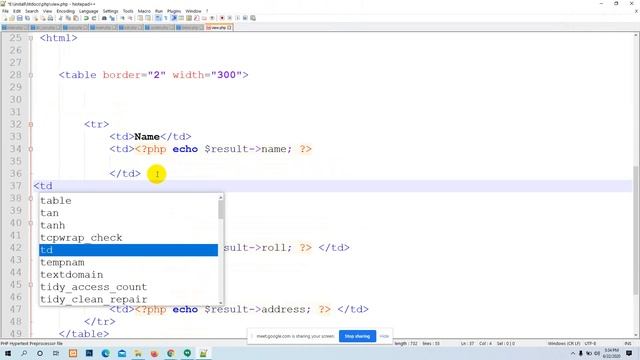Screen dimensions: 640x360
Task: Click the Print toolbar icon
Action: pos(50,18)
